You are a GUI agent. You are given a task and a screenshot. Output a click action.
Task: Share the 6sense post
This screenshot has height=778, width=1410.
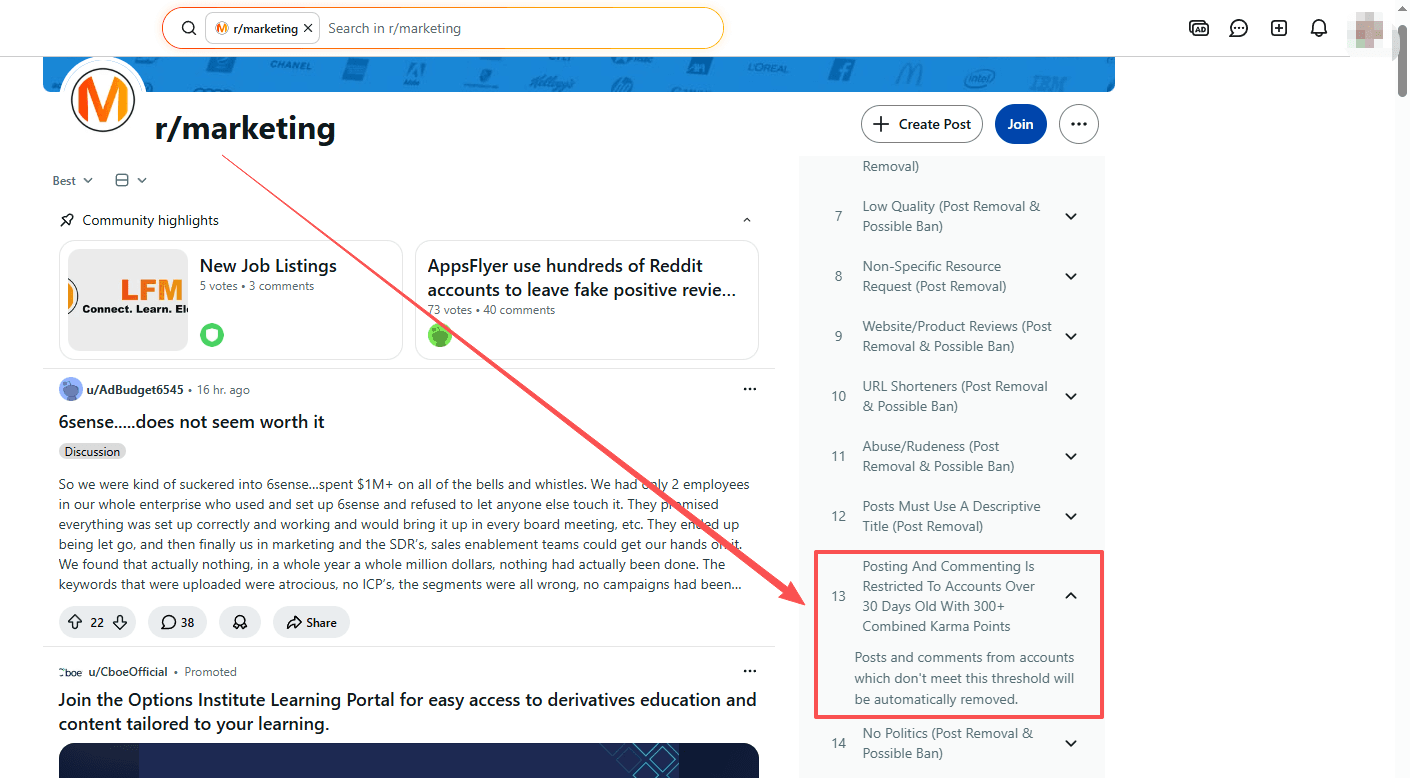click(x=311, y=622)
